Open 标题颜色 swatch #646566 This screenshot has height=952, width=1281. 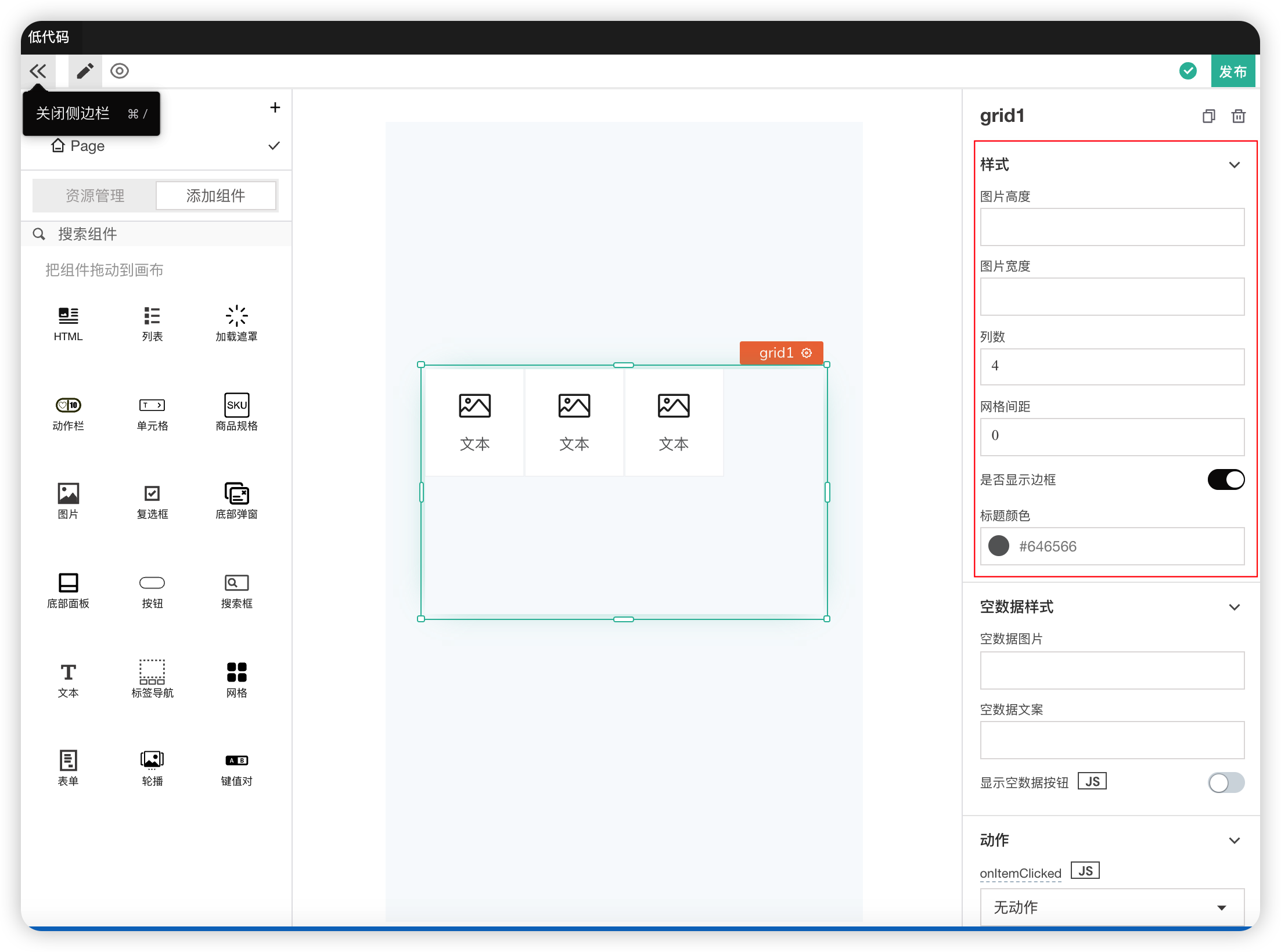999,546
